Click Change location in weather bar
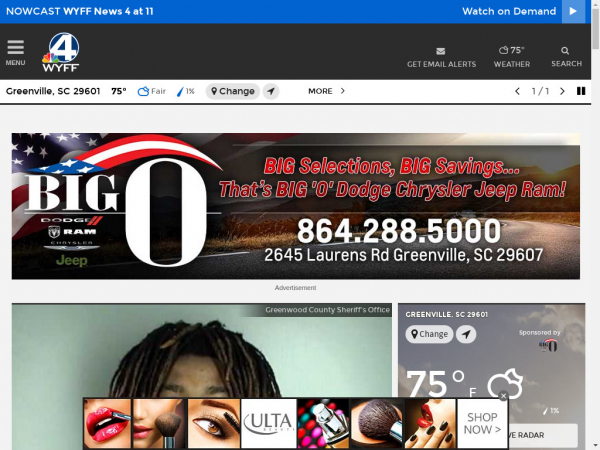The width and height of the screenshot is (600, 450). click(x=233, y=91)
